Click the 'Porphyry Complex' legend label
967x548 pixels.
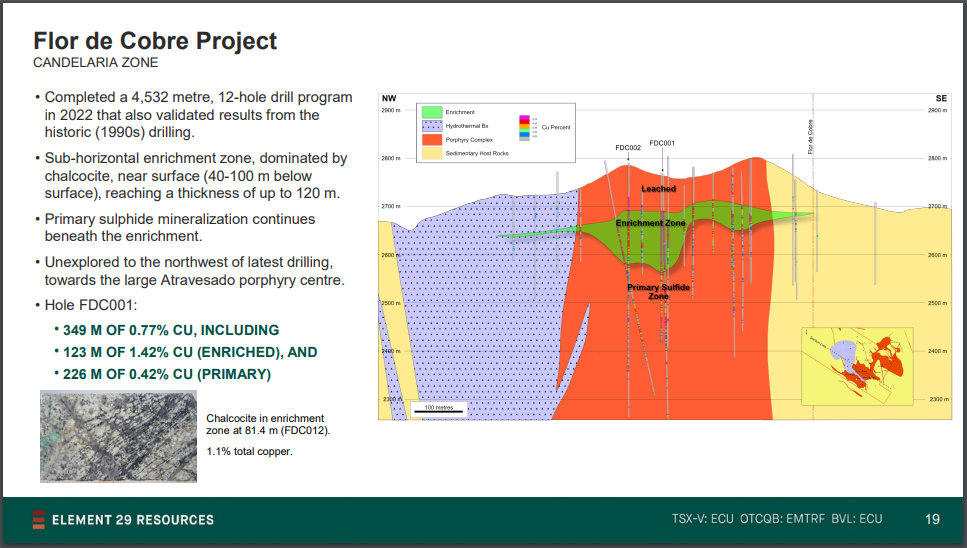[469, 140]
